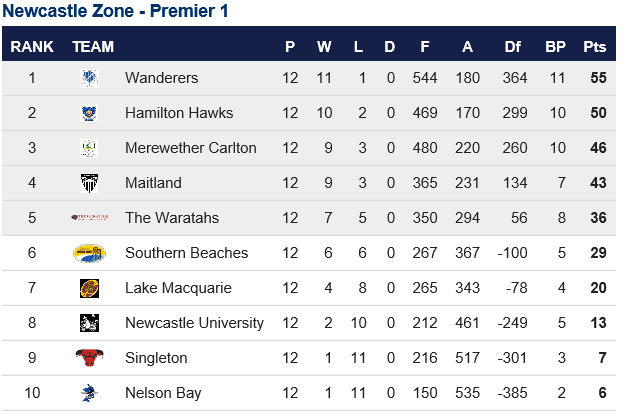The height and width of the screenshot is (413, 624).
Task: Click the Singleton red bull logo
Action: pos(89,358)
